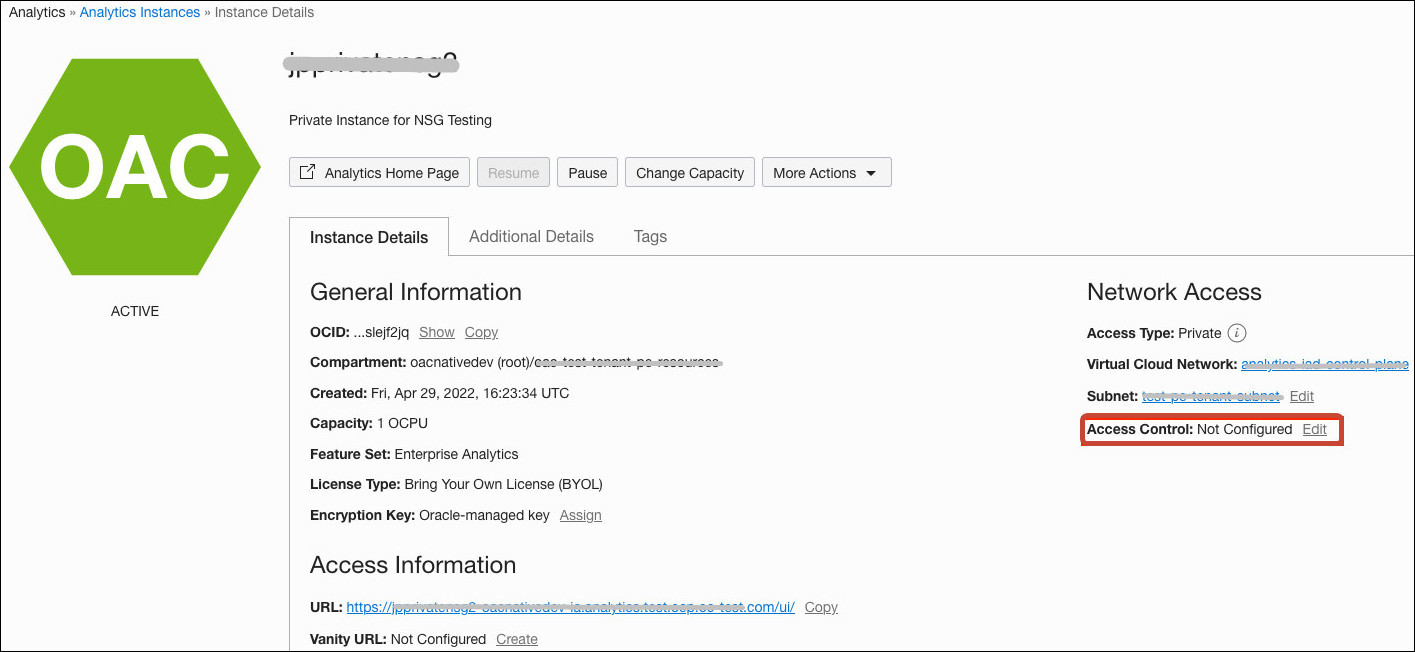Open the instance URL link
The height and width of the screenshot is (652, 1415).
click(571, 607)
